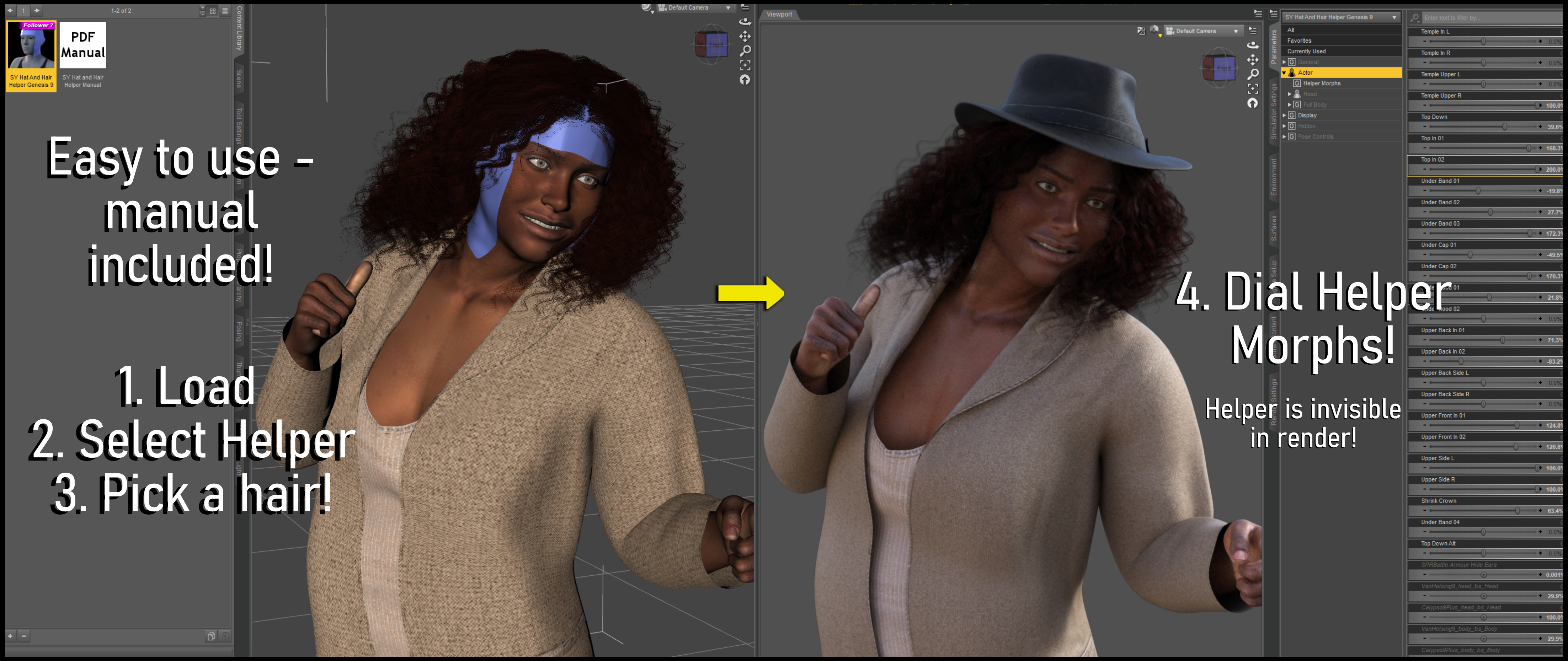Go to previous content library page

(10, 10)
